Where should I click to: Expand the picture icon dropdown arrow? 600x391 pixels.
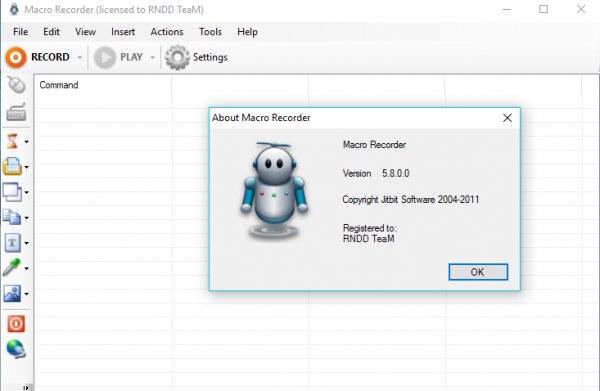(x=26, y=294)
